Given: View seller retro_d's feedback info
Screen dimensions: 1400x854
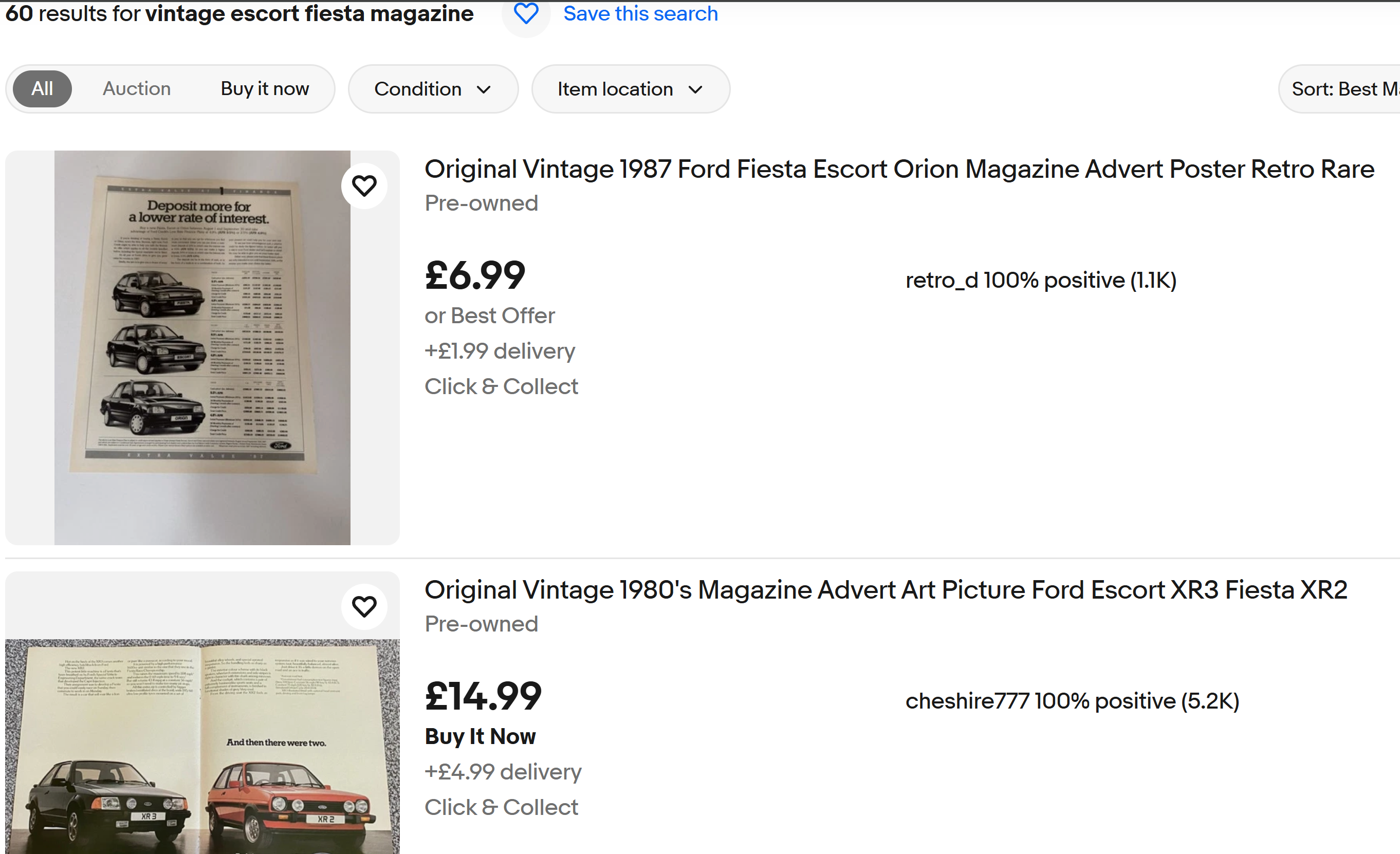Looking at the screenshot, I should click(x=1040, y=280).
